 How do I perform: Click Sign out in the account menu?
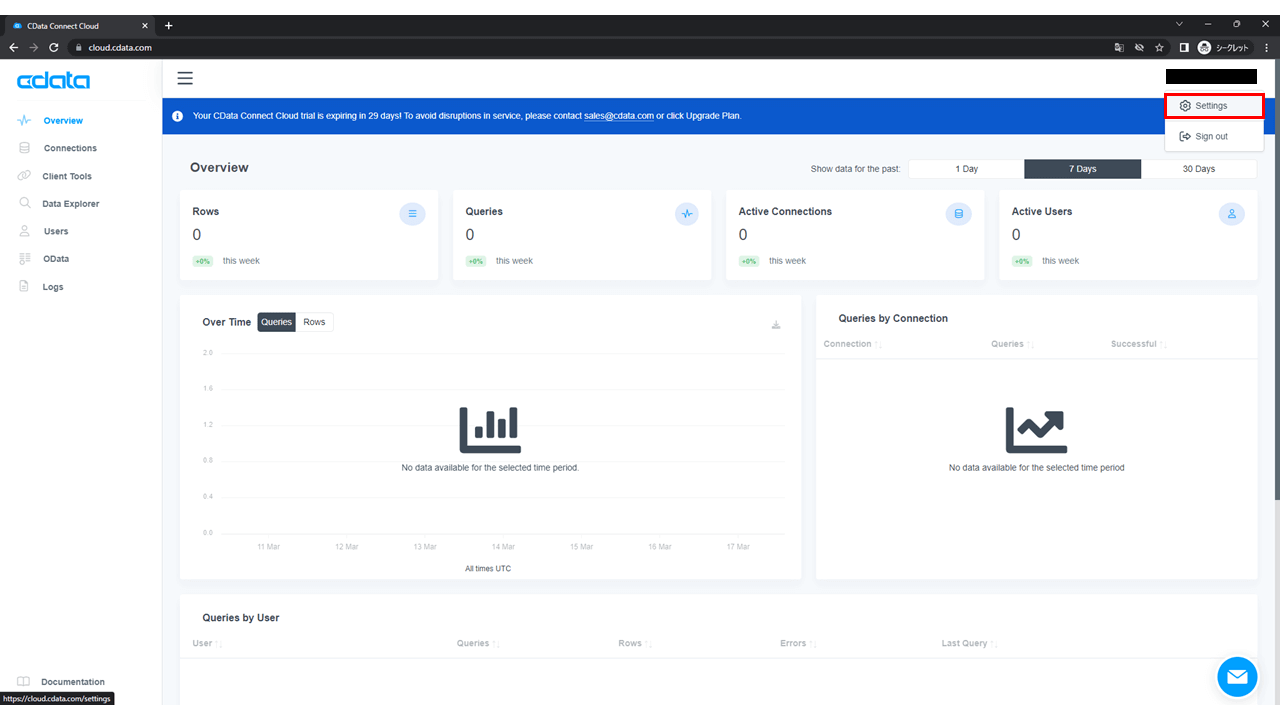click(1210, 136)
